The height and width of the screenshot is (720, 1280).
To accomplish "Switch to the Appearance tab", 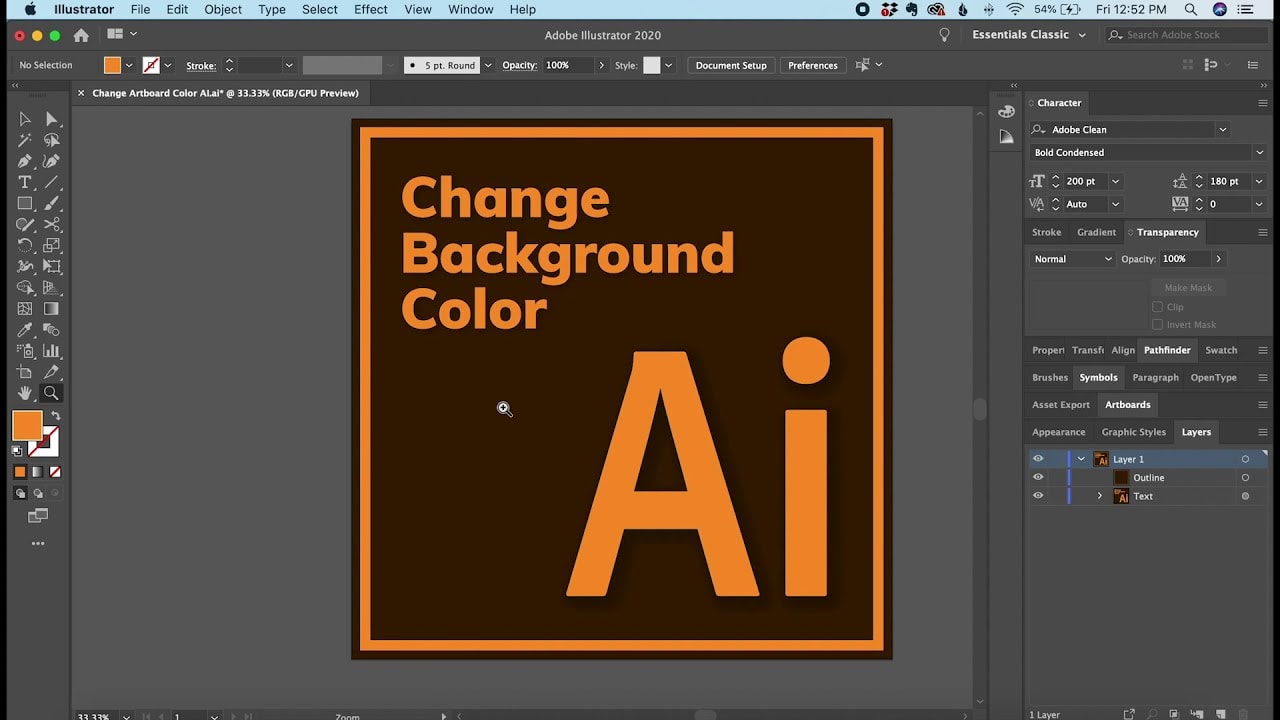I will click(x=1058, y=432).
